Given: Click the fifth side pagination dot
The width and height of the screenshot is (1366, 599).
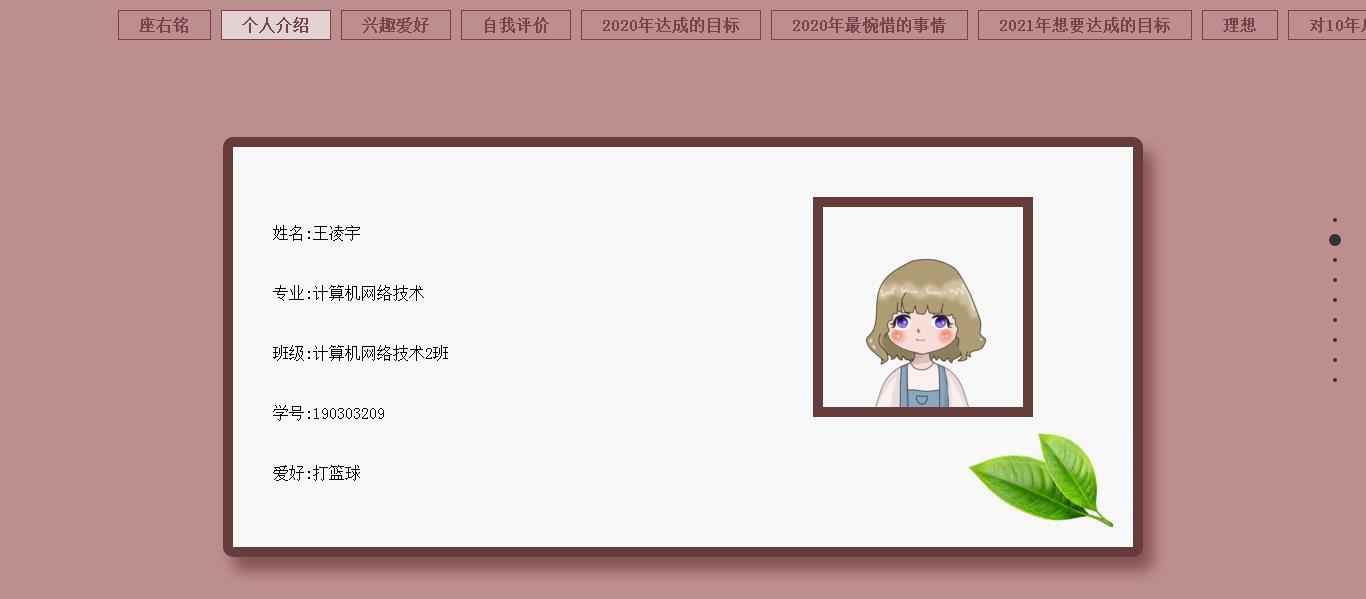Looking at the screenshot, I should tap(1335, 300).
